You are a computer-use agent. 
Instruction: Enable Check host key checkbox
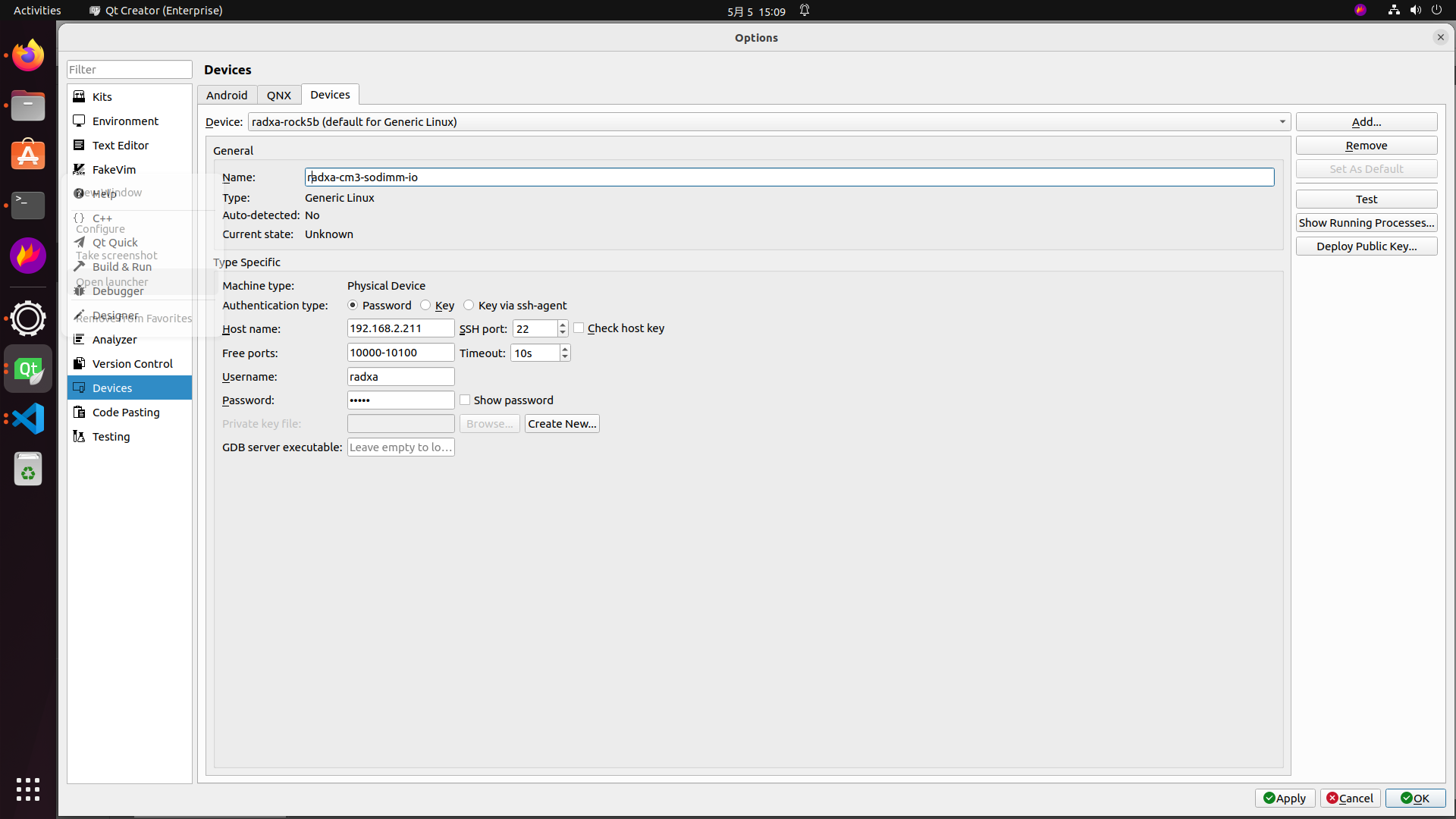[579, 328]
